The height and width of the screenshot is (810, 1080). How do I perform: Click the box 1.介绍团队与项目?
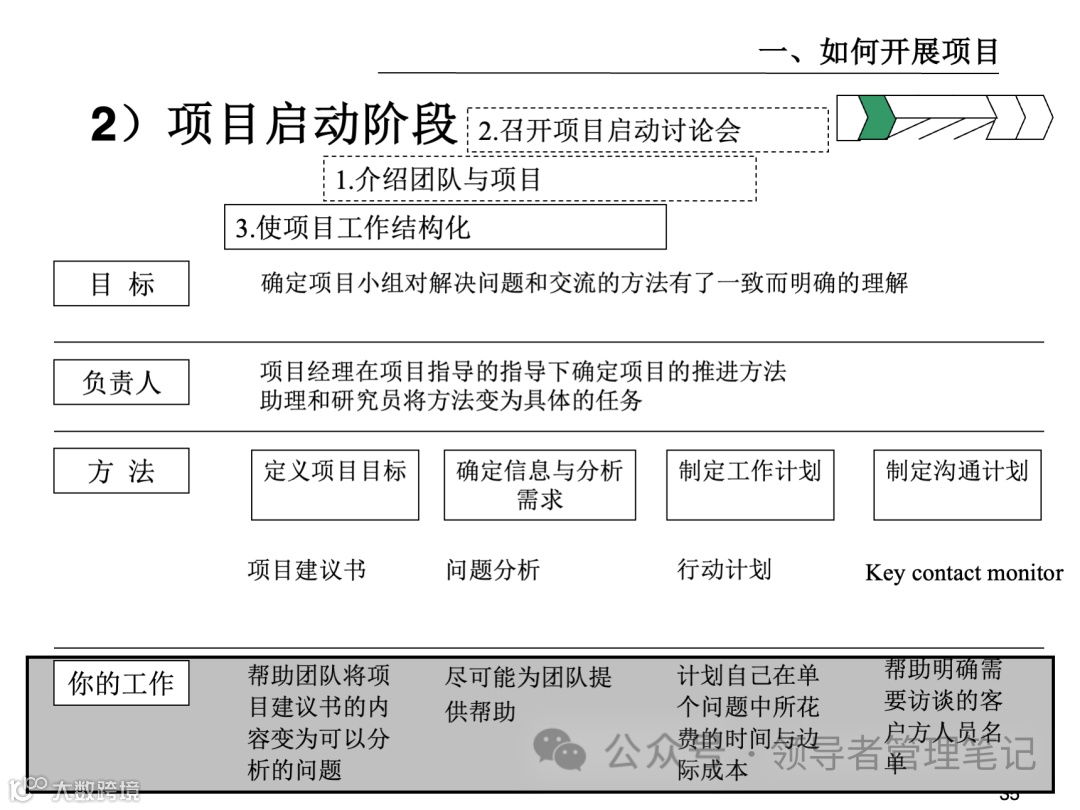pyautogui.click(x=539, y=179)
